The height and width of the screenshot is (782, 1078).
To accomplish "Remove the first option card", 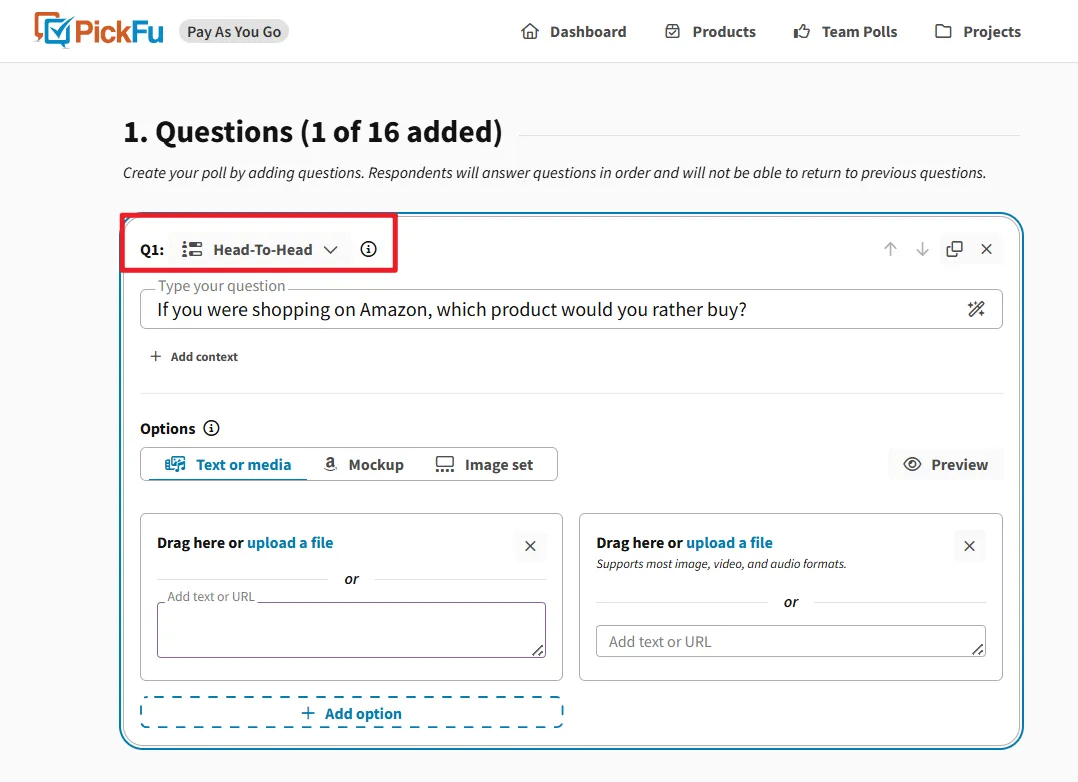I will click(x=530, y=546).
